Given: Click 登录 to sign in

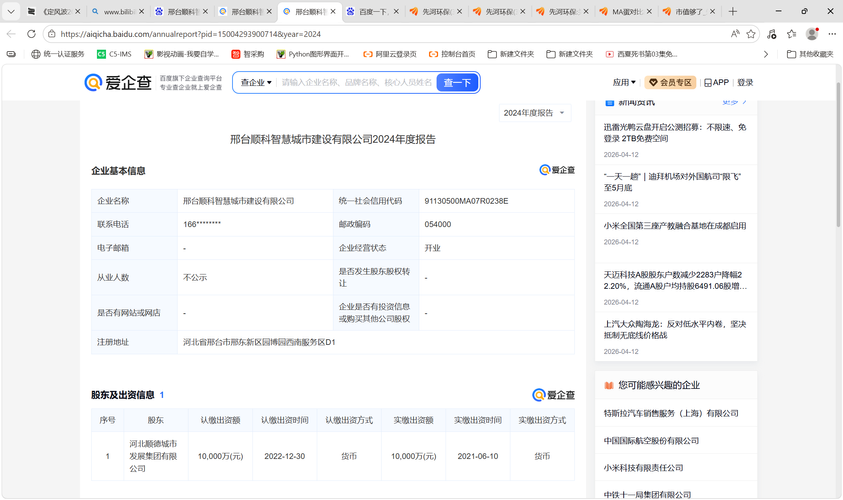Looking at the screenshot, I should (745, 82).
